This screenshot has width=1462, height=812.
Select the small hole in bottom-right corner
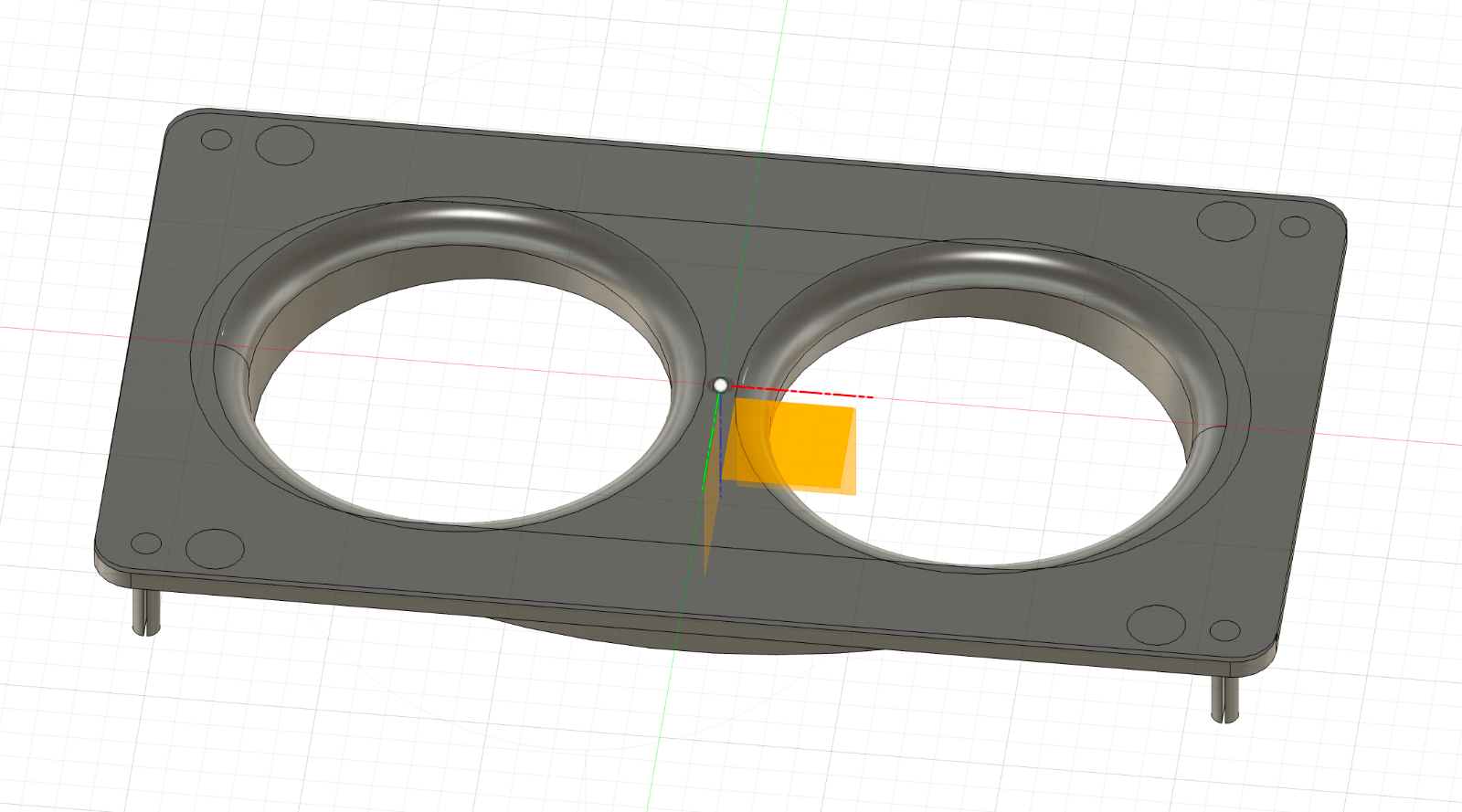(1224, 630)
